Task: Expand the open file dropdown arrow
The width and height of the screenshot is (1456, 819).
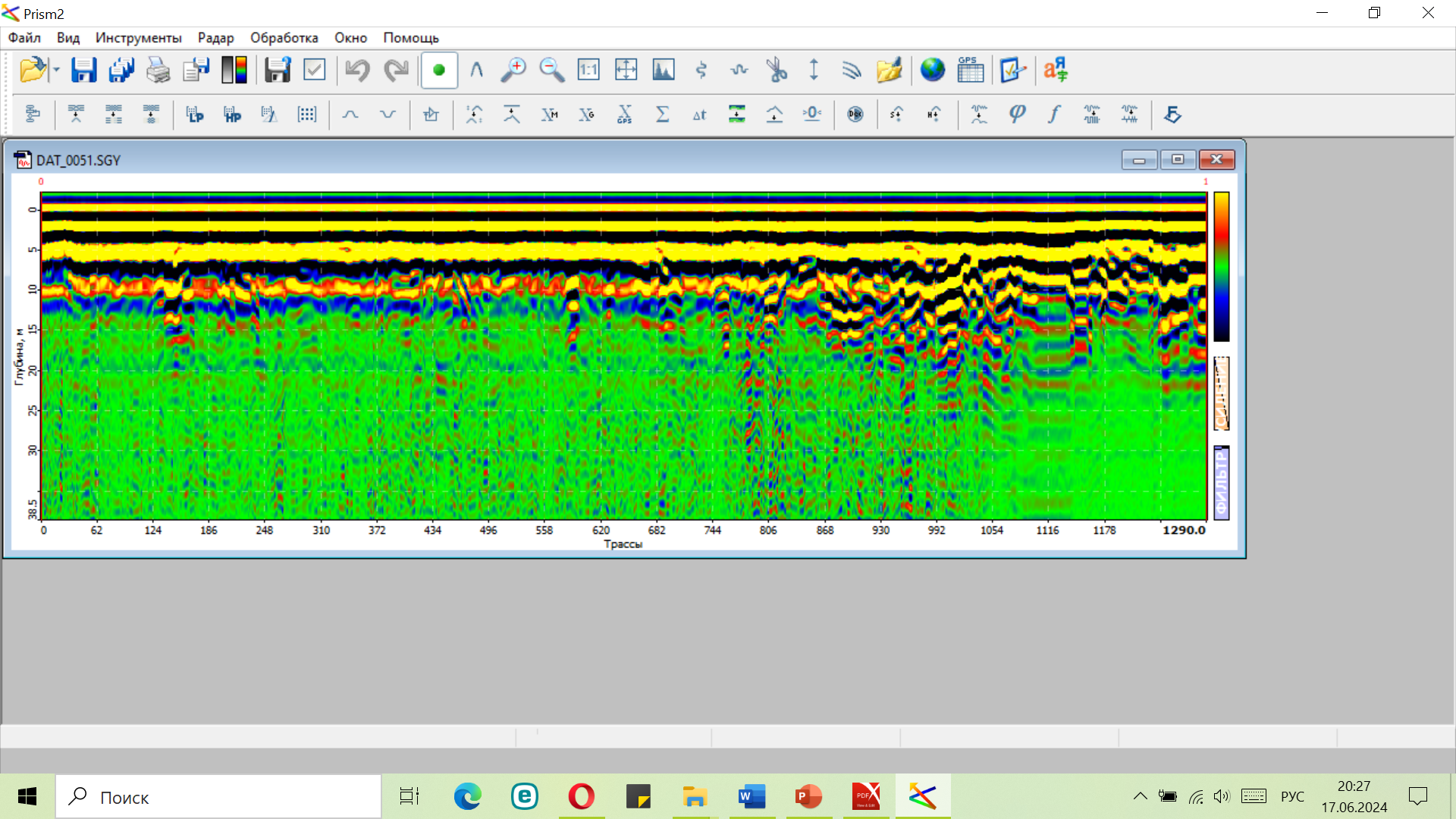Action: tap(56, 70)
